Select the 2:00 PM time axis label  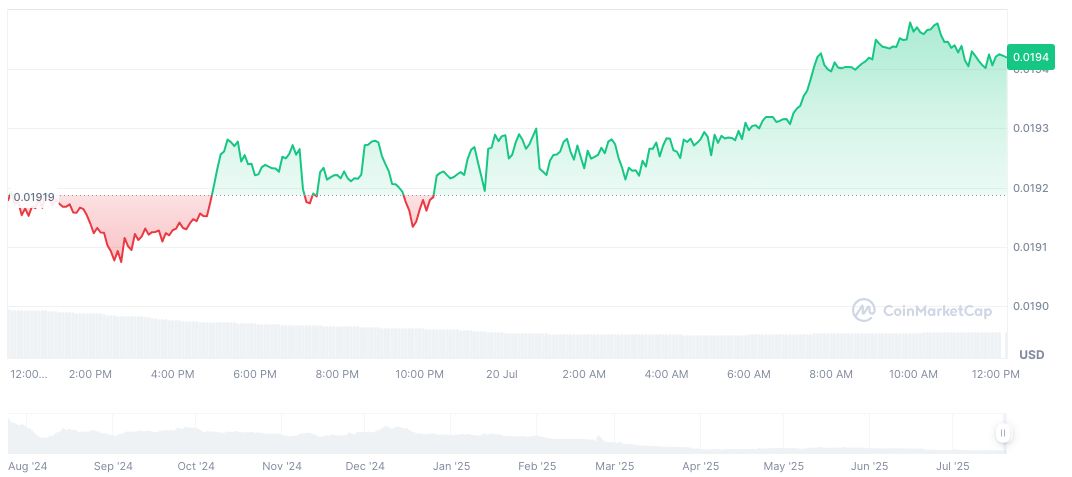90,374
